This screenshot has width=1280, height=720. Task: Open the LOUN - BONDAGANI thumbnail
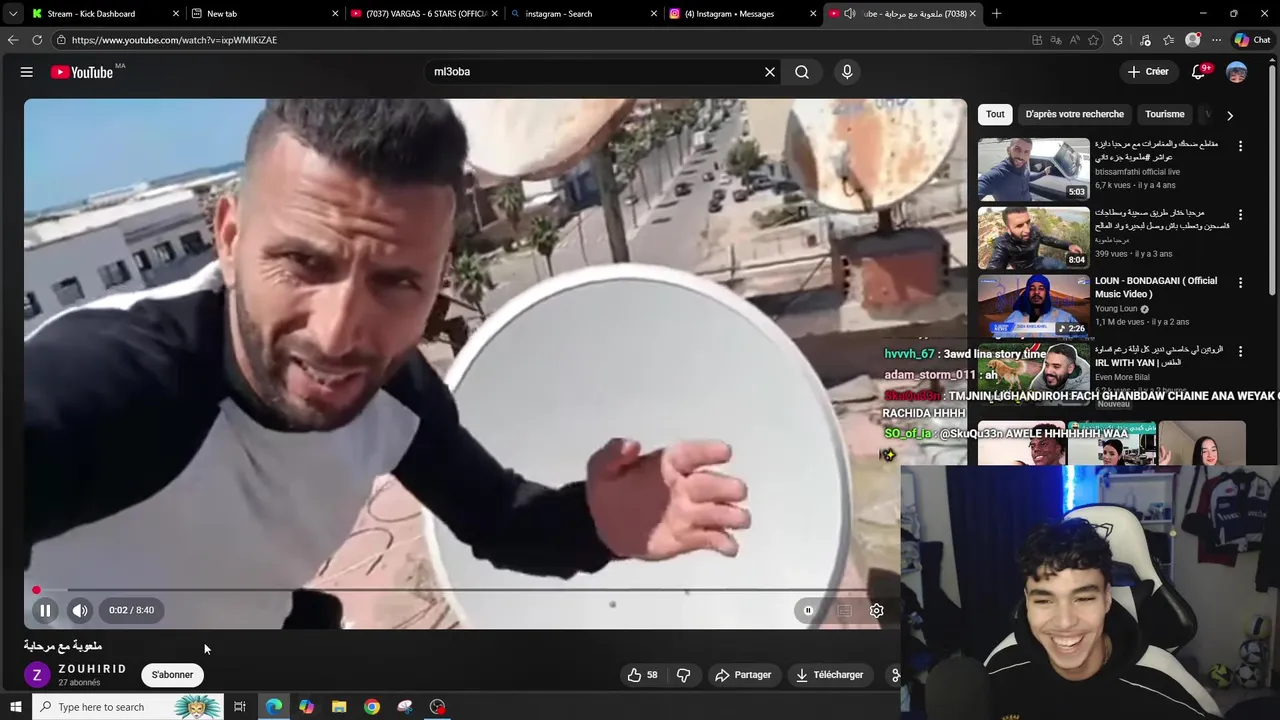pyautogui.click(x=1034, y=306)
